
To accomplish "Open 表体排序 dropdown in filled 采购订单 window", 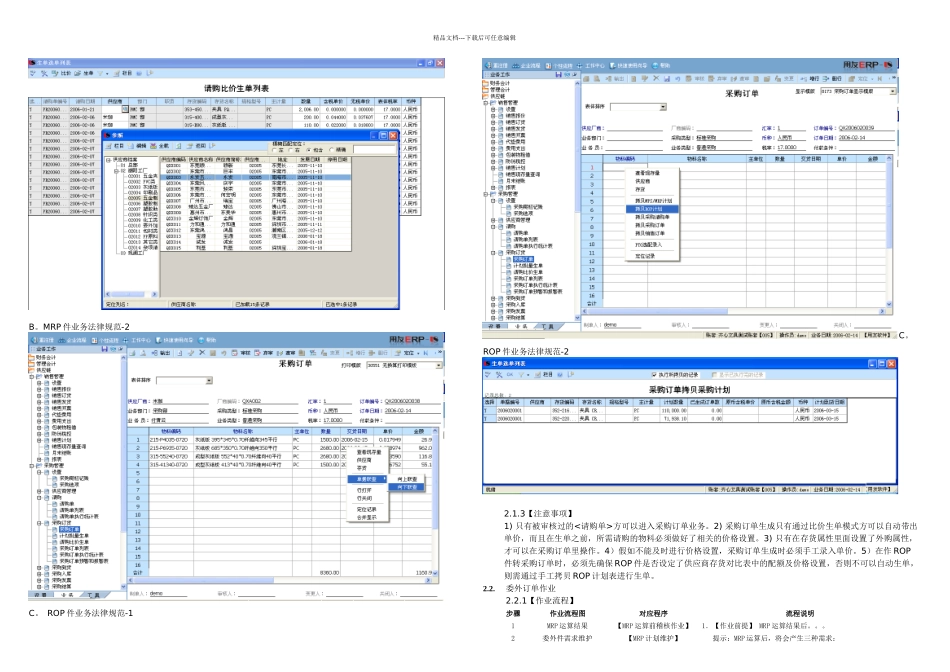I will 209,381.
